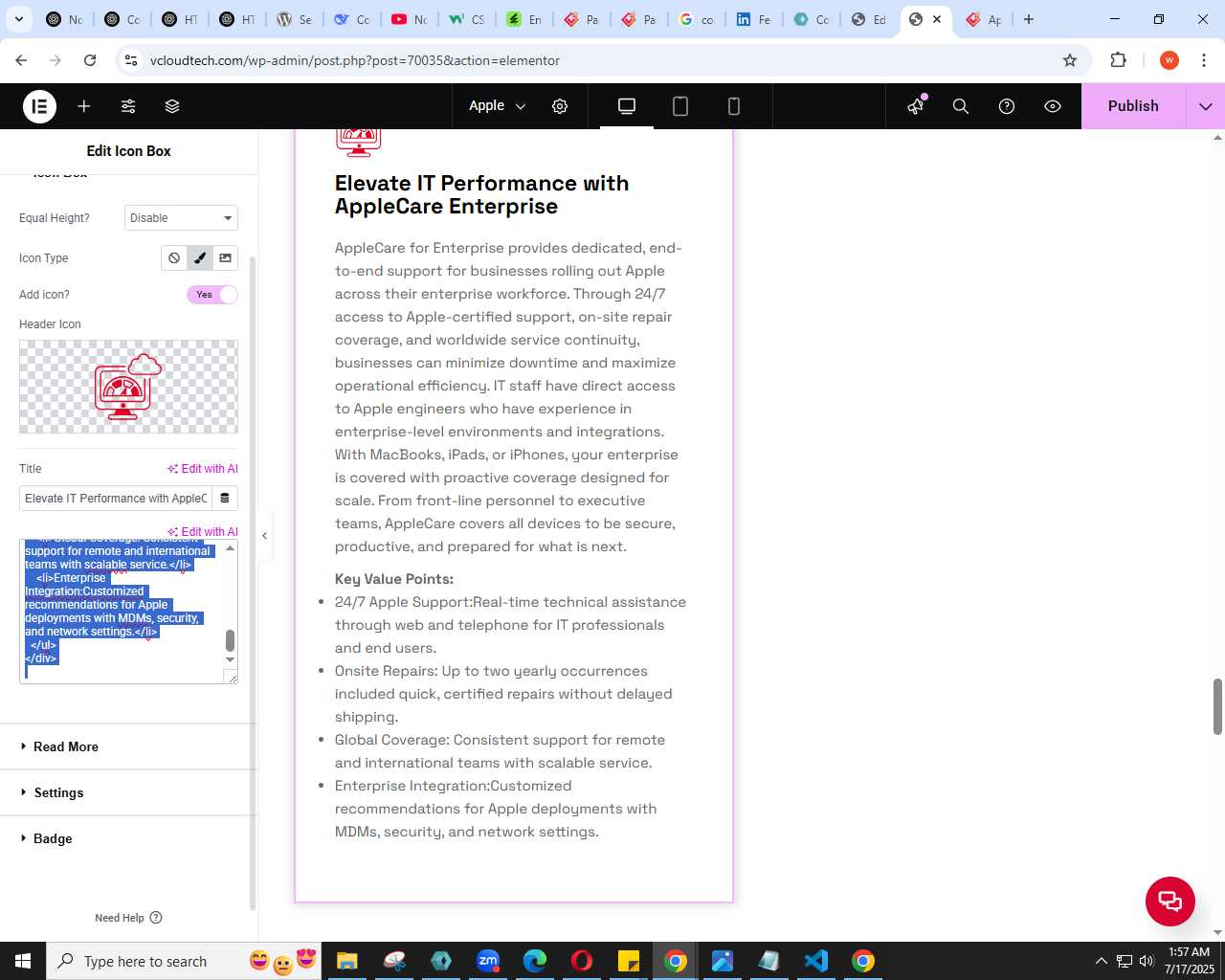Reload the current page

pos(90,60)
